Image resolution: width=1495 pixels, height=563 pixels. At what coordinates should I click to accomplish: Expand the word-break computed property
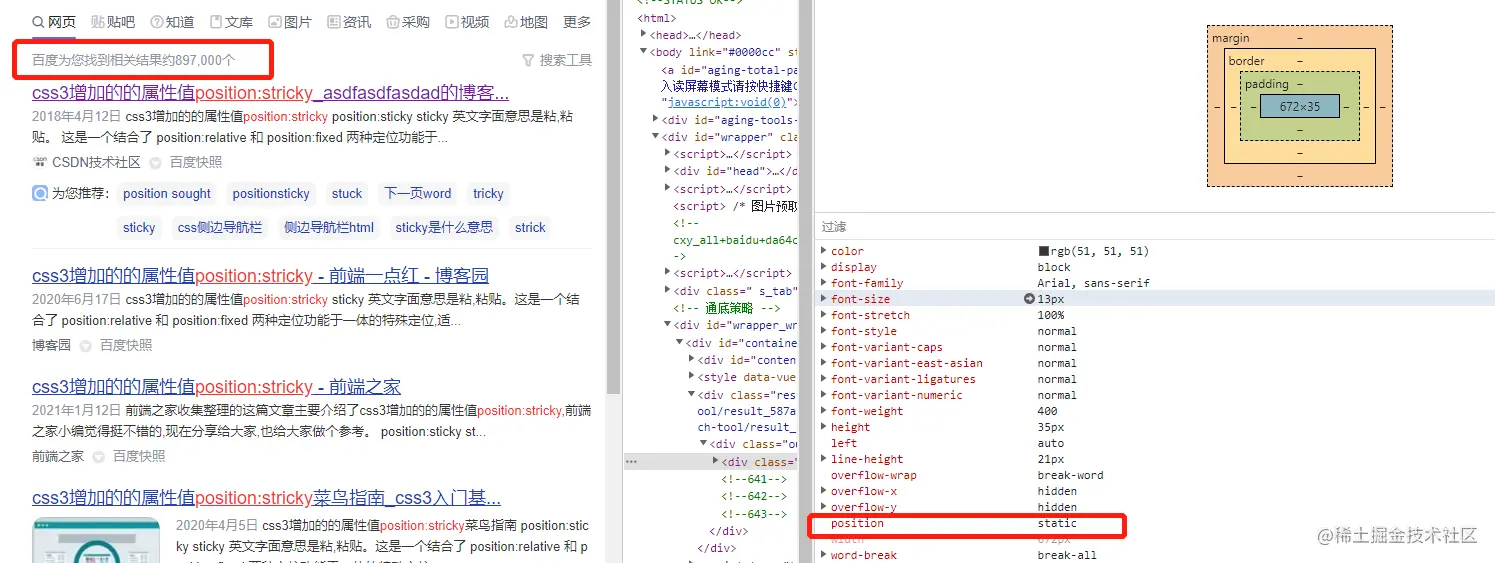click(x=824, y=555)
